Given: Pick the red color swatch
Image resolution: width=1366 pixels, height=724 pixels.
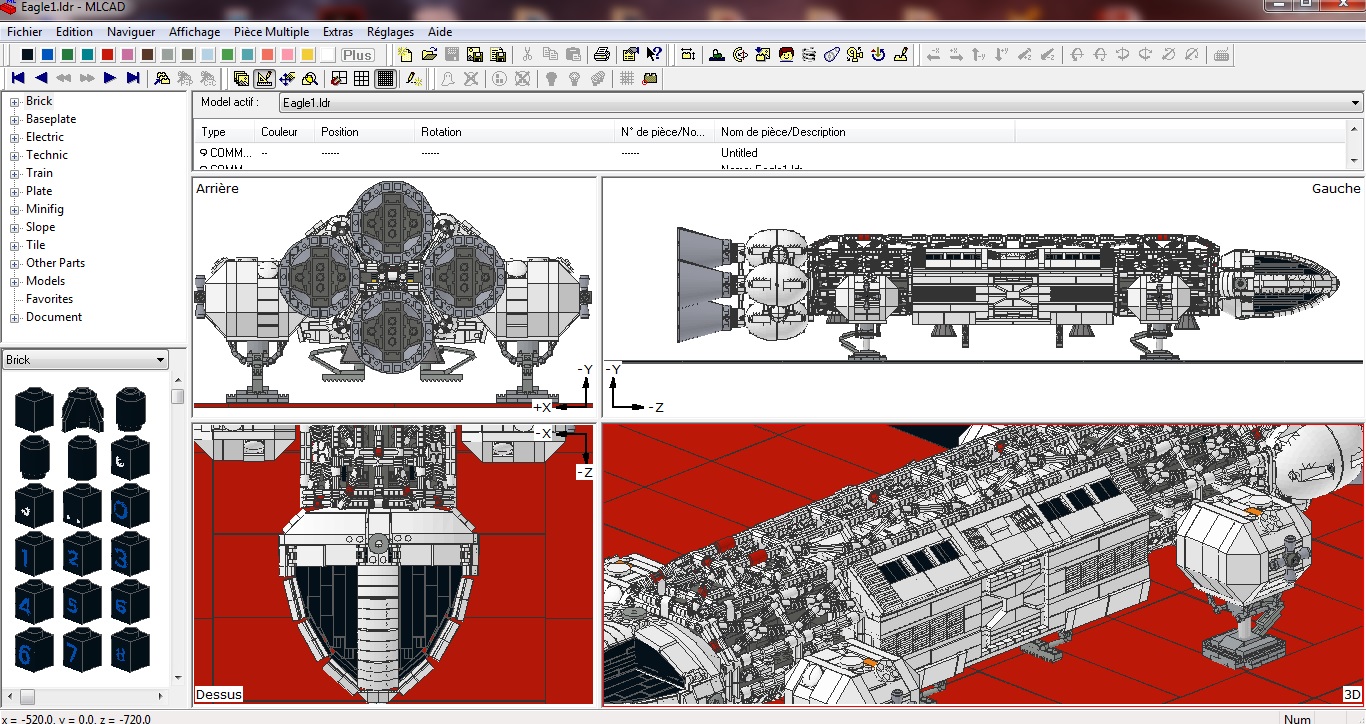Looking at the screenshot, I should 108,55.
